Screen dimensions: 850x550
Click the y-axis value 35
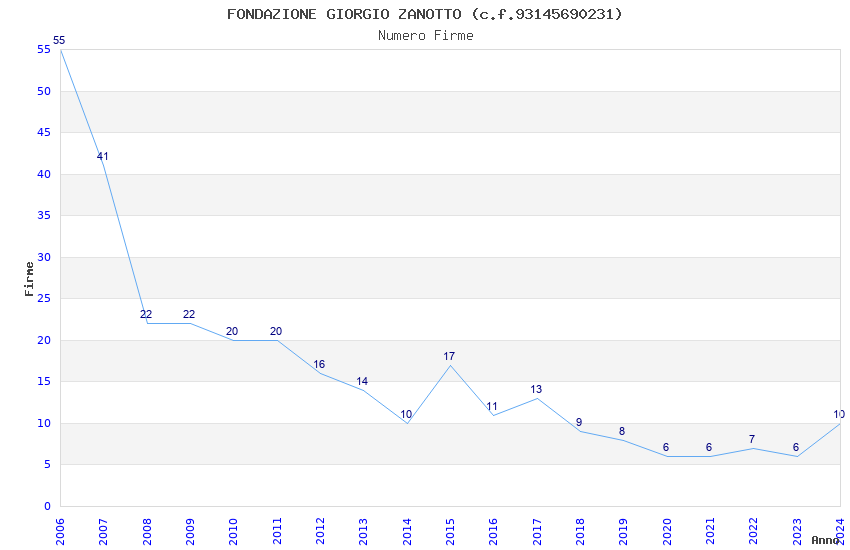44,215
